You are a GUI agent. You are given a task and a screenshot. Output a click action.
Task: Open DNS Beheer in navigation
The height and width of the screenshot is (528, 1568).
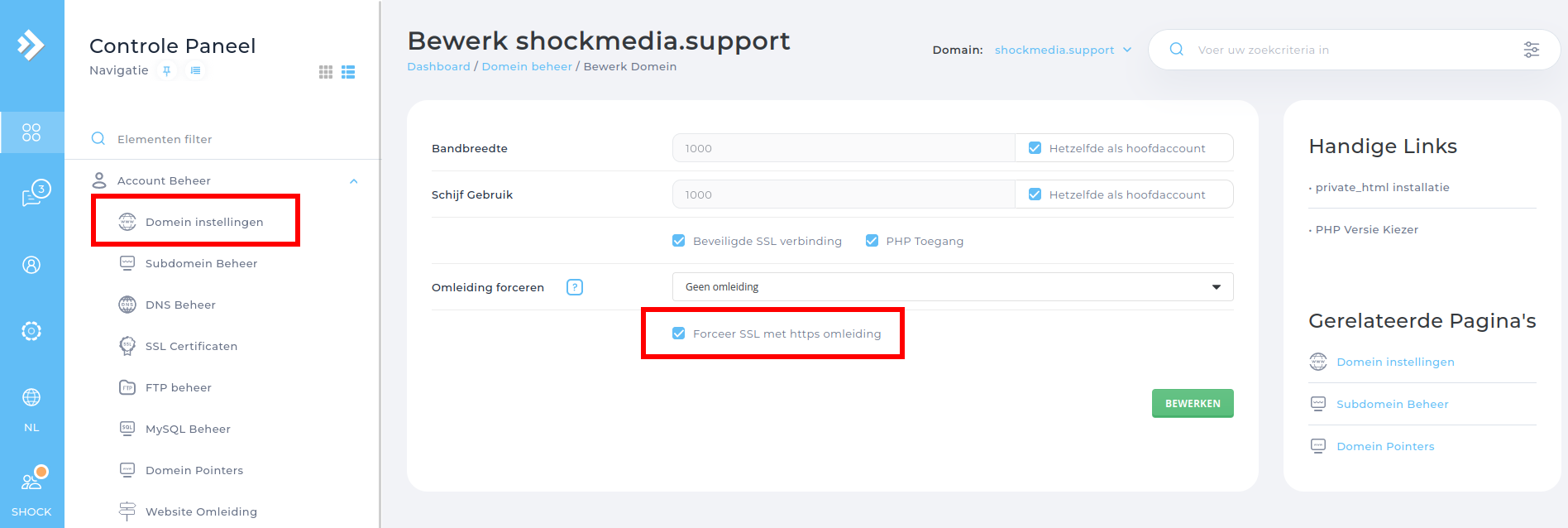tap(180, 305)
